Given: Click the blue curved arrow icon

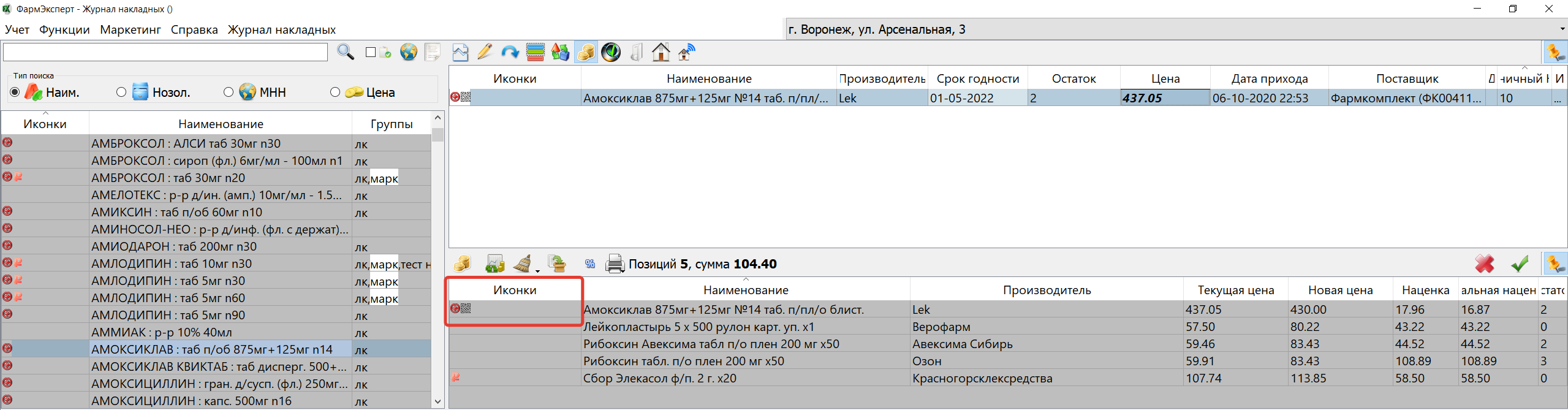Looking at the screenshot, I should point(510,53).
